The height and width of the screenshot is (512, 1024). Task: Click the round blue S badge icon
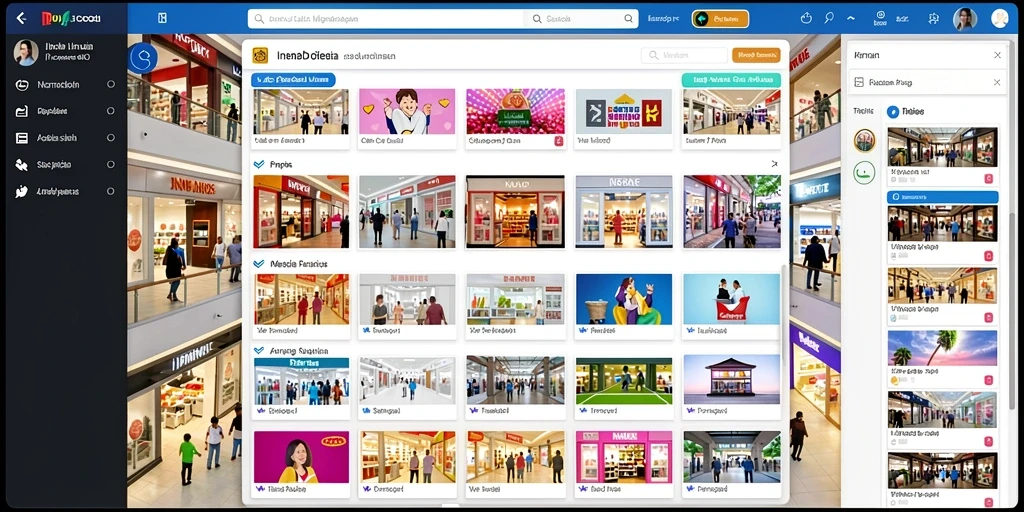pyautogui.click(x=142, y=58)
